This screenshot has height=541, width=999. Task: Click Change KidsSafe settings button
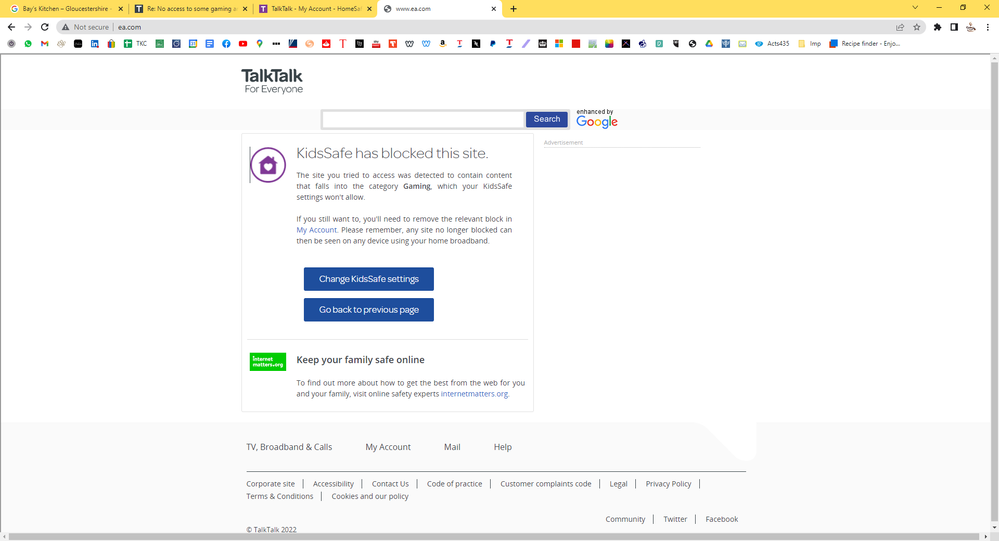coord(369,279)
